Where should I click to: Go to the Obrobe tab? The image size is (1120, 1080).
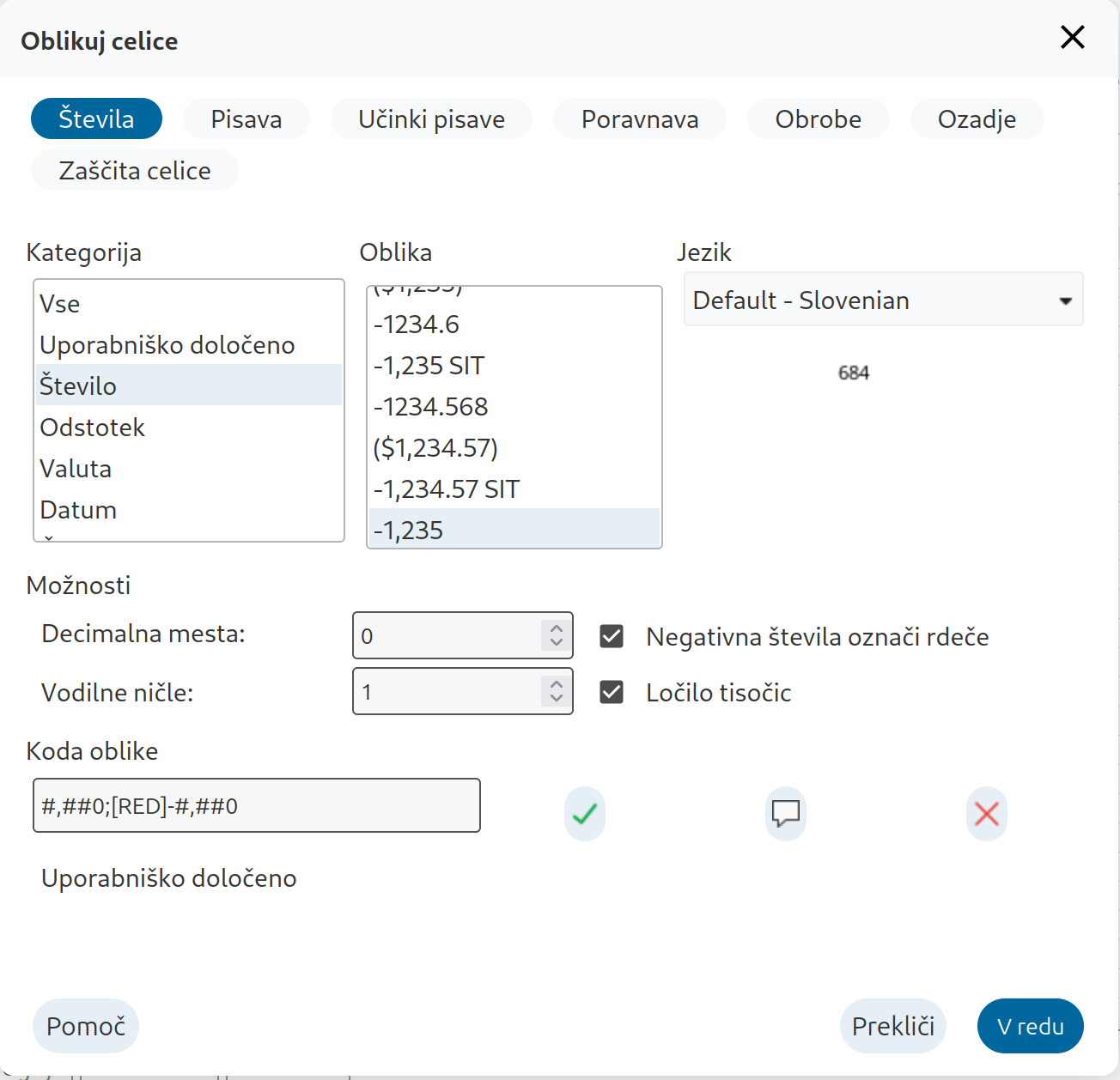818,118
